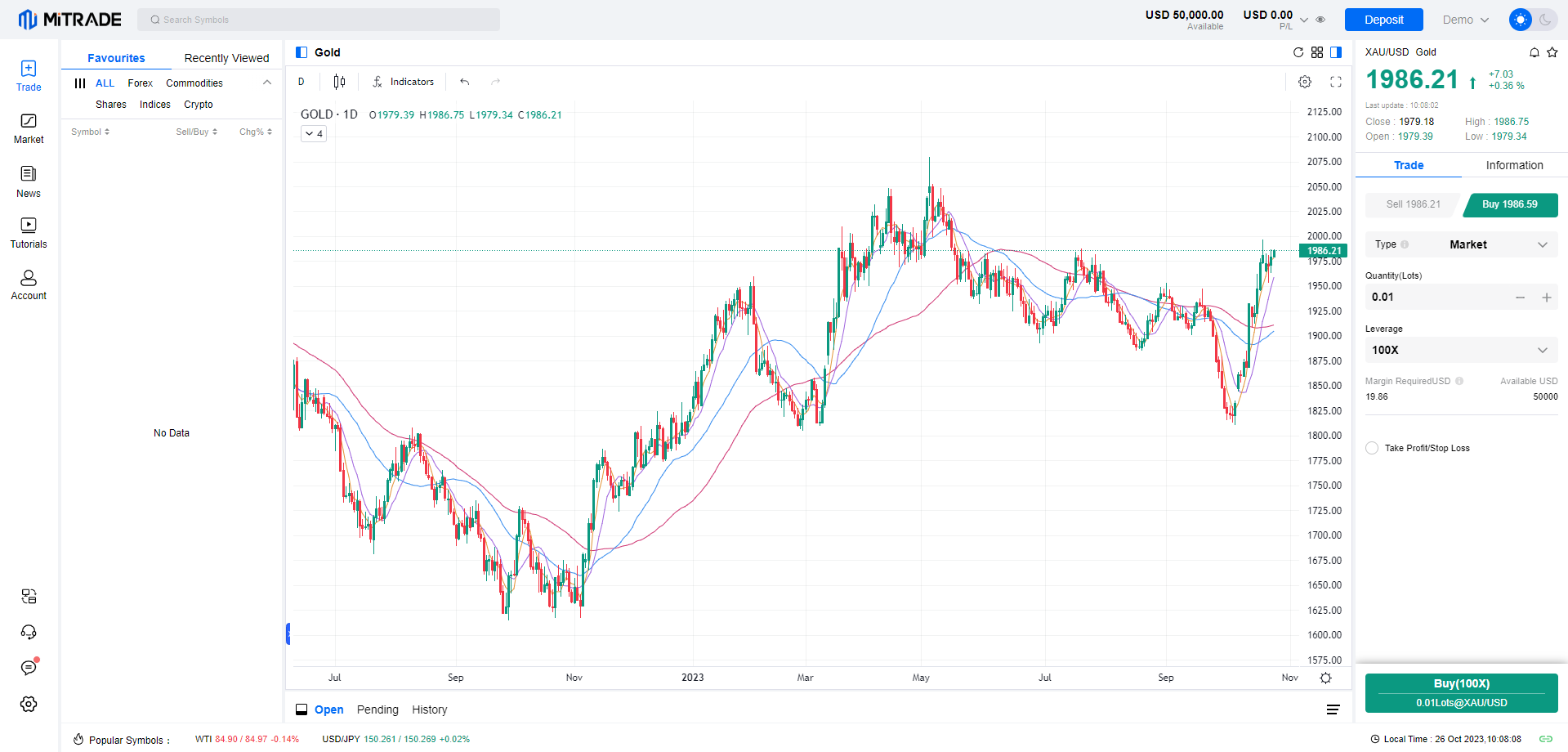Add Gold to favourites with star
The height and width of the screenshot is (752, 1568).
tap(1552, 52)
